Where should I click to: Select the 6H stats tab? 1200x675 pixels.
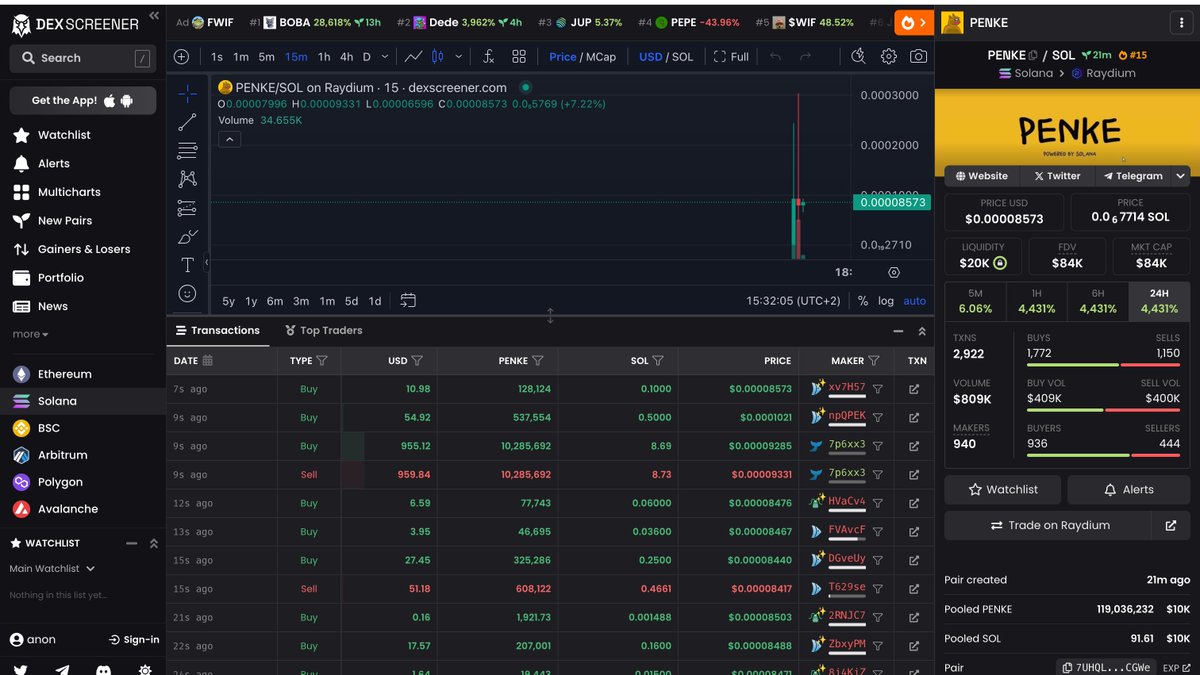(x=1098, y=301)
